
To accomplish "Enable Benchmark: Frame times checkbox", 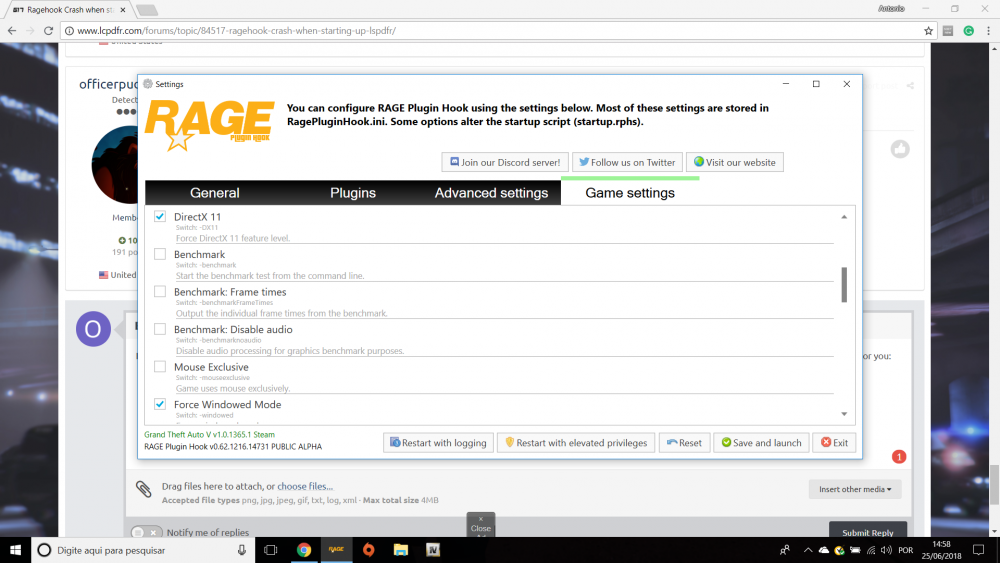I will click(160, 292).
